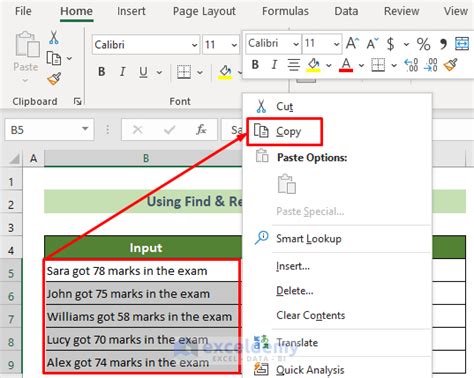This screenshot has height=378, width=474.
Task: Choose Delete... from context menu
Action: click(337, 291)
